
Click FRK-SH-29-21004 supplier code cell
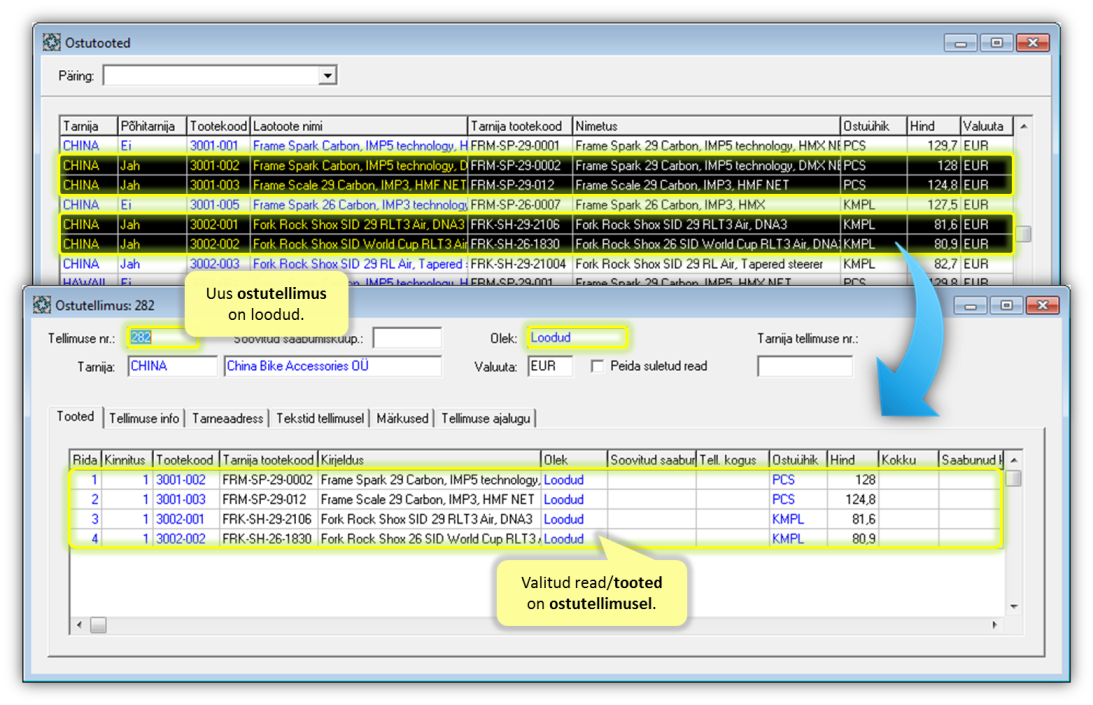click(x=518, y=264)
